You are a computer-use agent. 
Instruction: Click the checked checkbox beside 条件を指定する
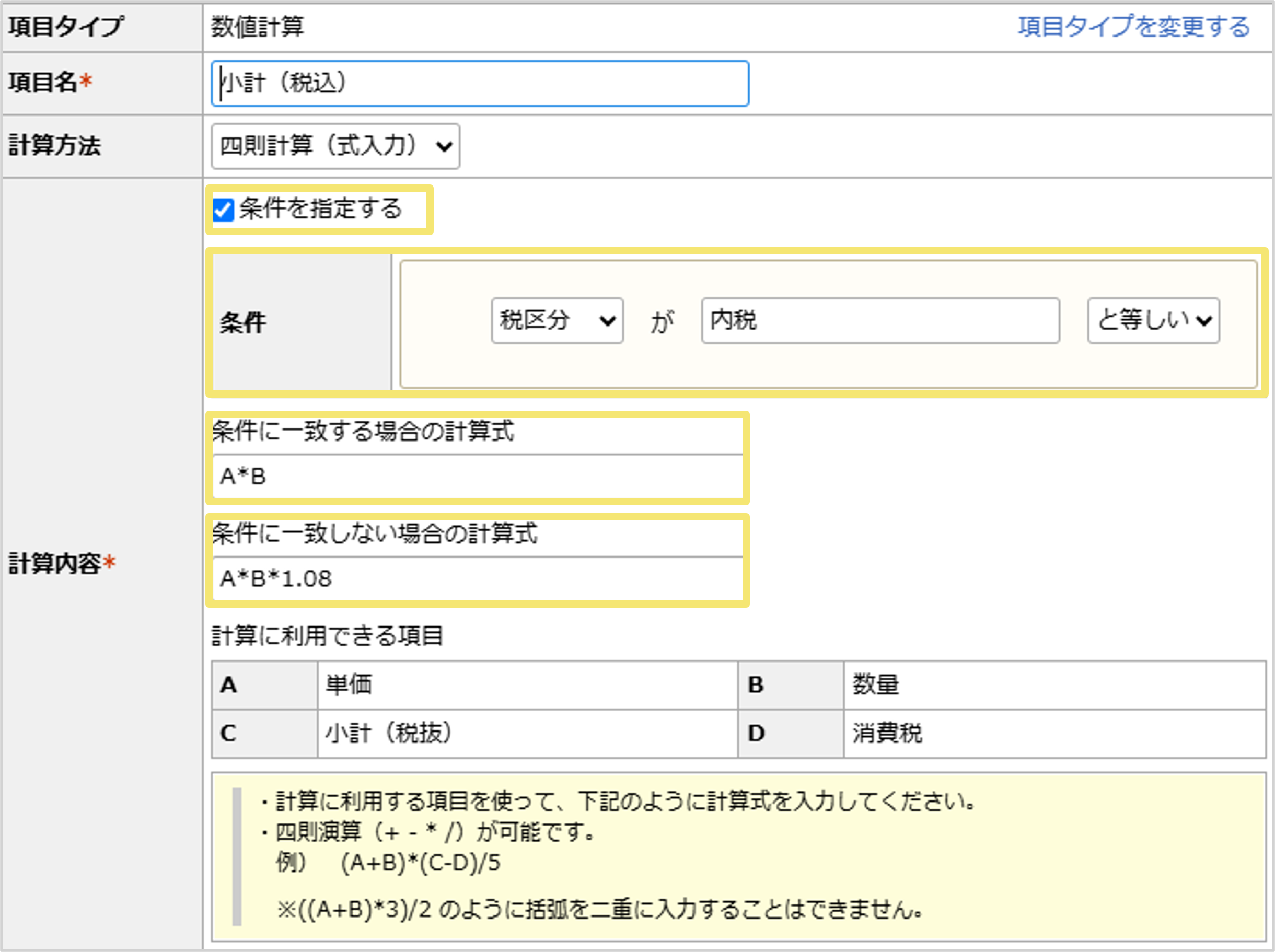224,210
